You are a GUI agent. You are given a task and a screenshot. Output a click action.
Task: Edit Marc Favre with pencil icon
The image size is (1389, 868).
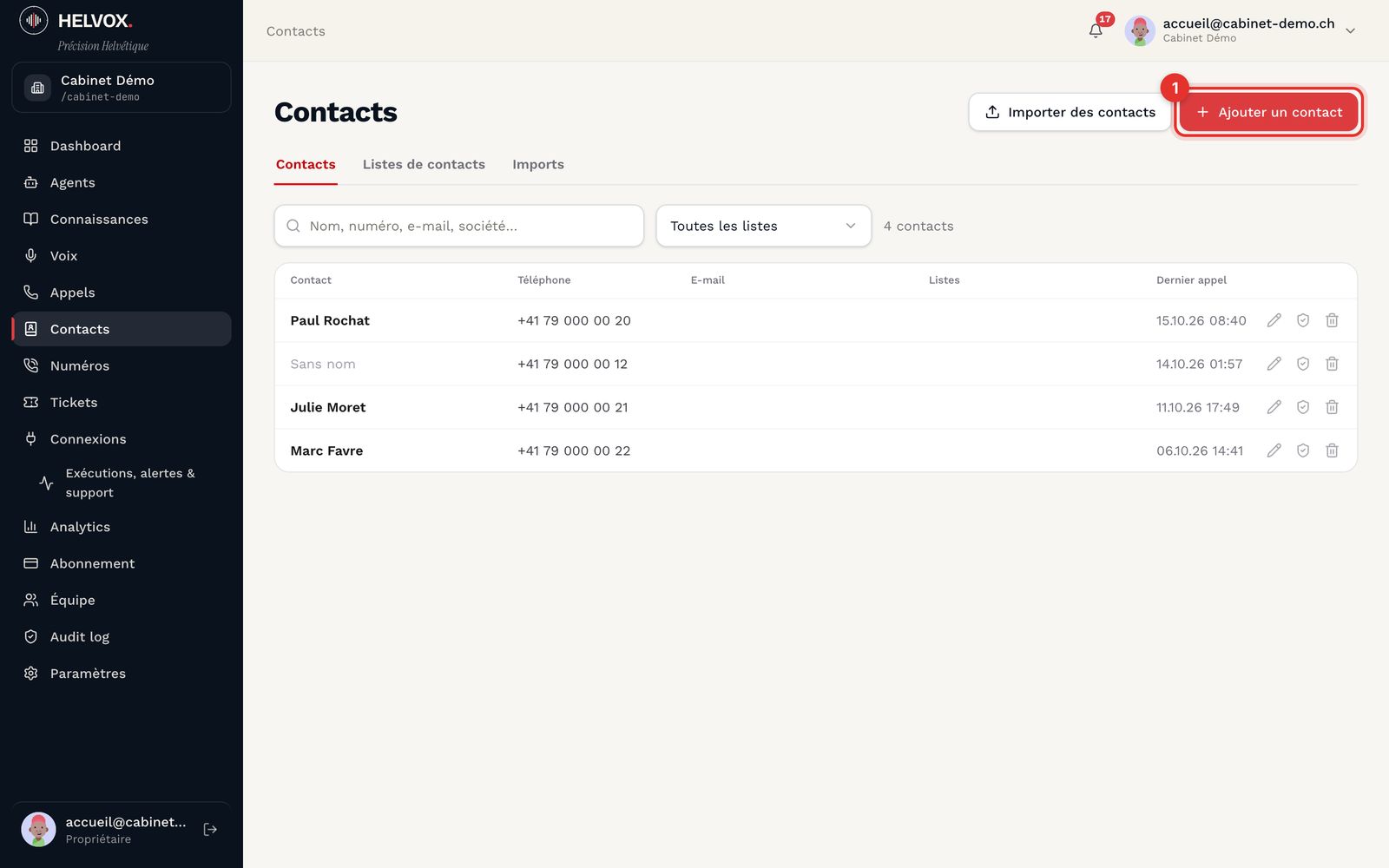[x=1274, y=450]
